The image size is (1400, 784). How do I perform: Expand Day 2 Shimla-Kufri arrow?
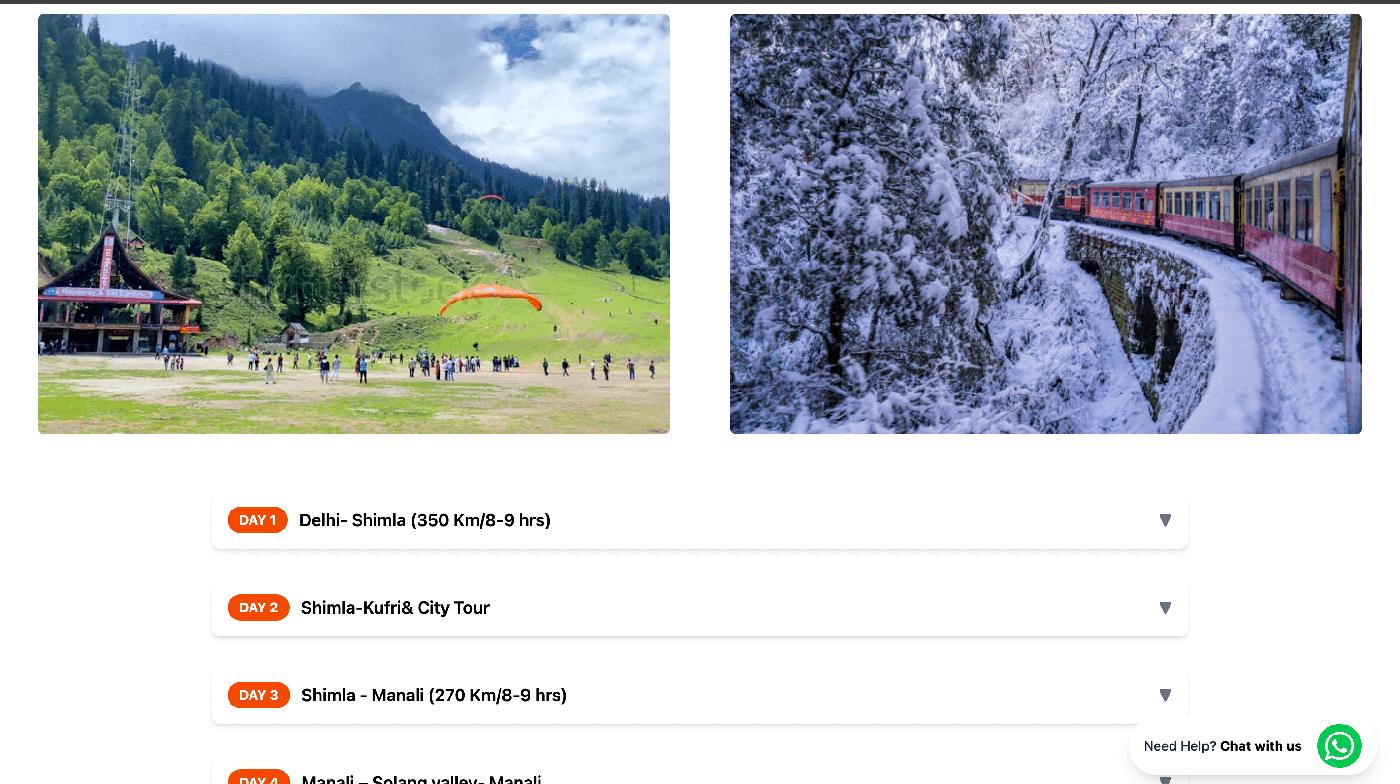[1165, 608]
